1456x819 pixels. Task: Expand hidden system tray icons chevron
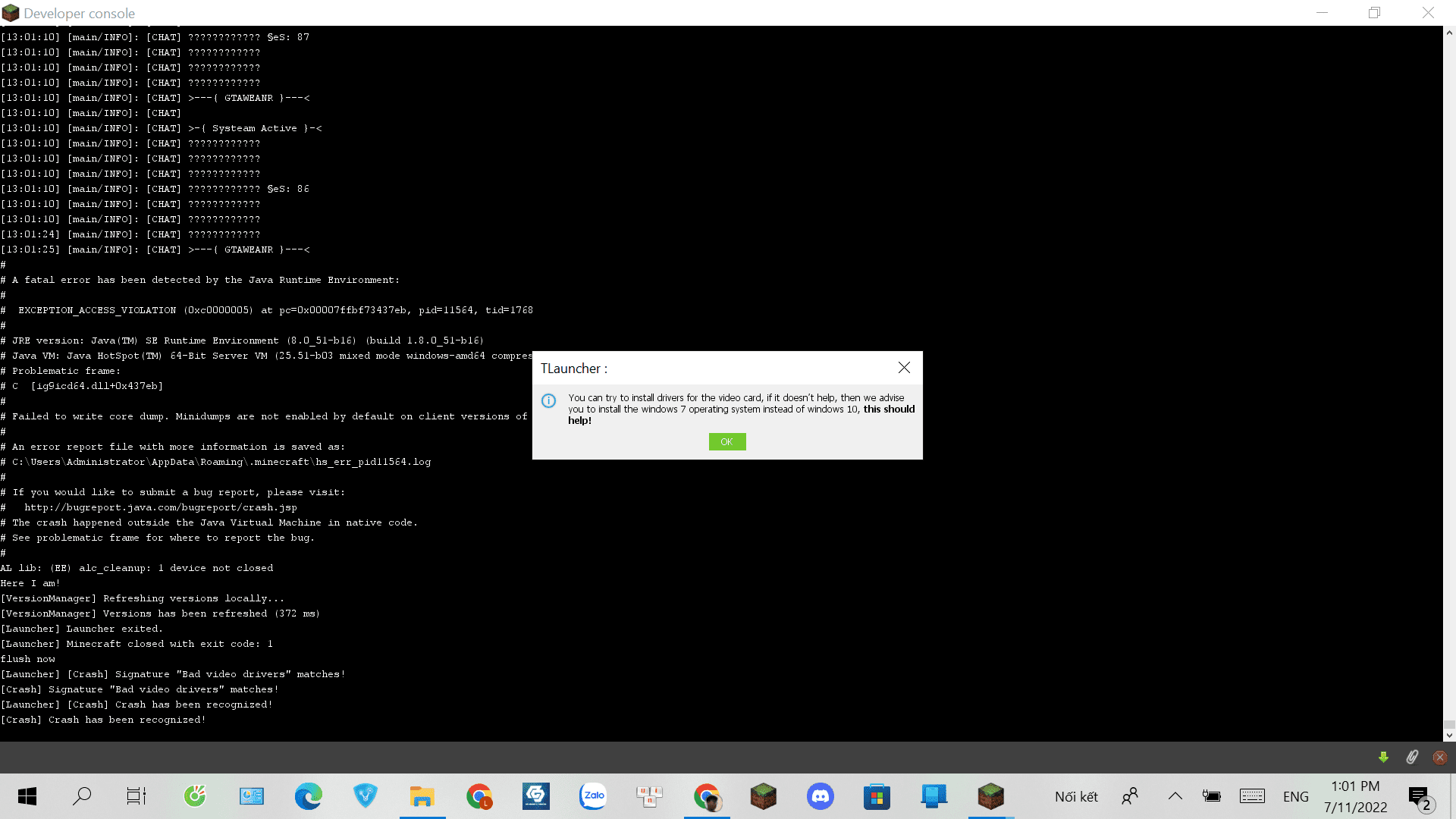click(x=1175, y=796)
